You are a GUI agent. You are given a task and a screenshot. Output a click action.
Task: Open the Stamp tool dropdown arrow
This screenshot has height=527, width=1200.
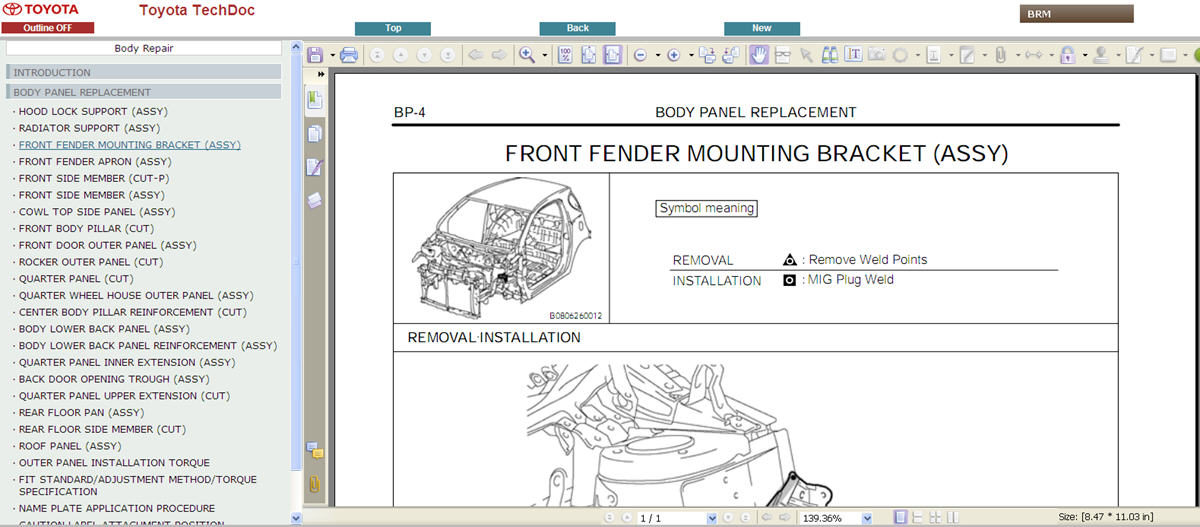click(1118, 55)
